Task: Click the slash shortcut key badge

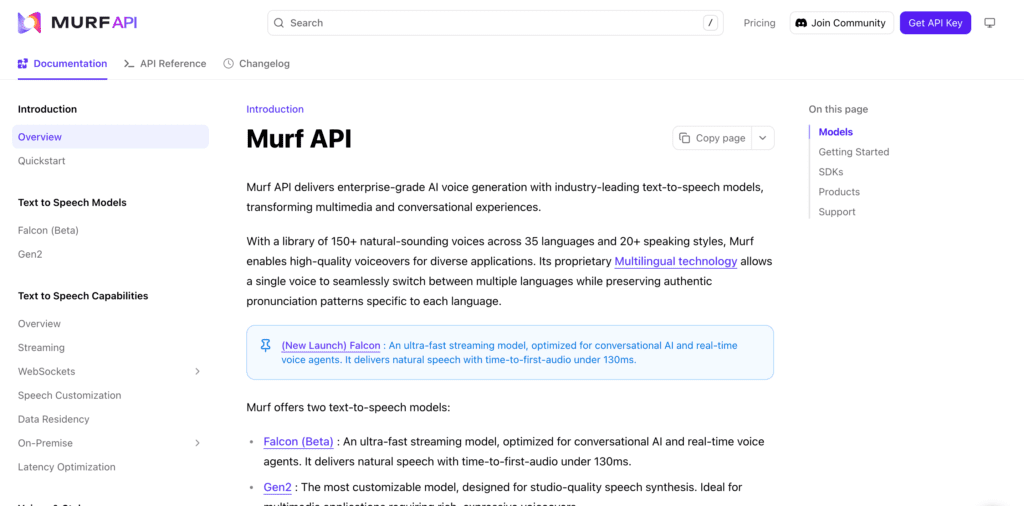Action: point(711,23)
